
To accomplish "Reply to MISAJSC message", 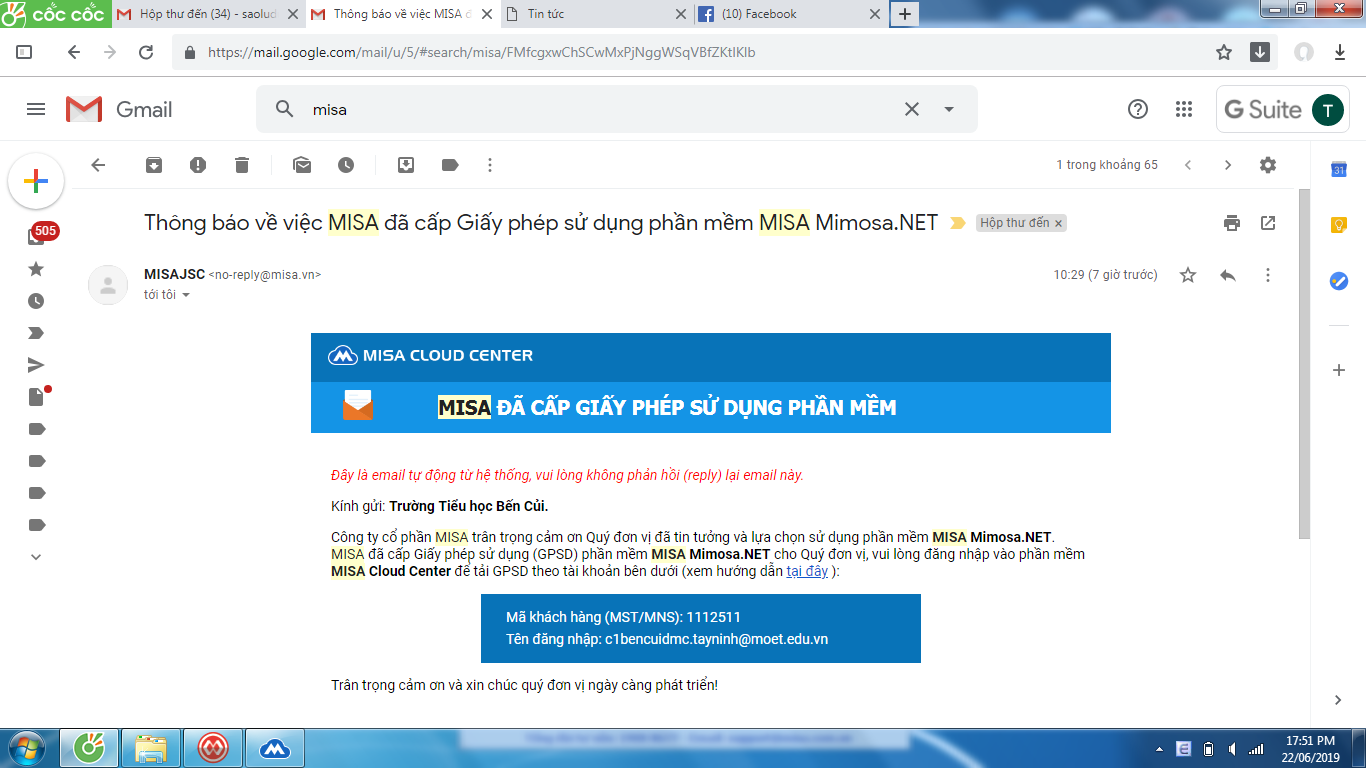I will (1228, 275).
